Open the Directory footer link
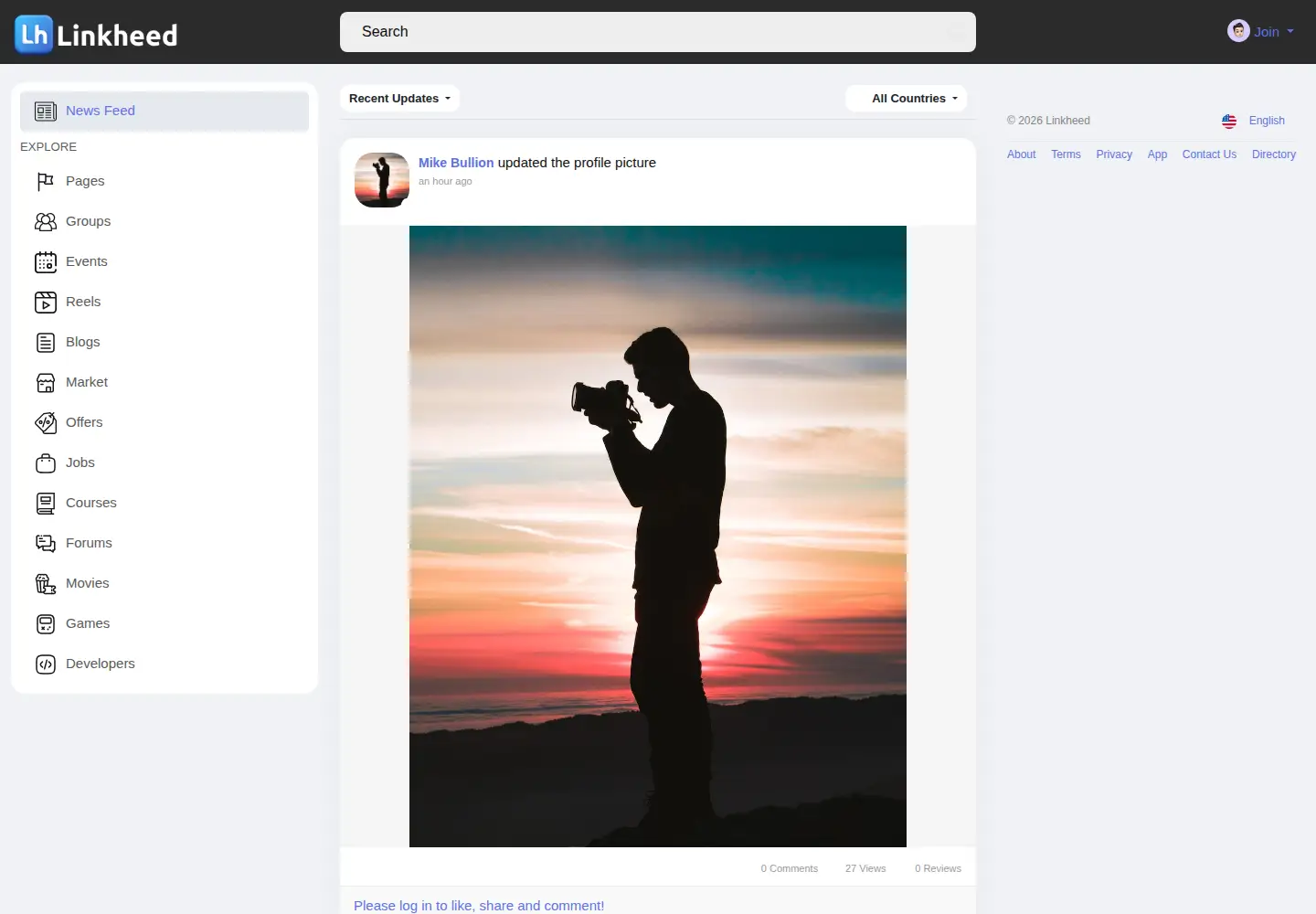 point(1274,154)
